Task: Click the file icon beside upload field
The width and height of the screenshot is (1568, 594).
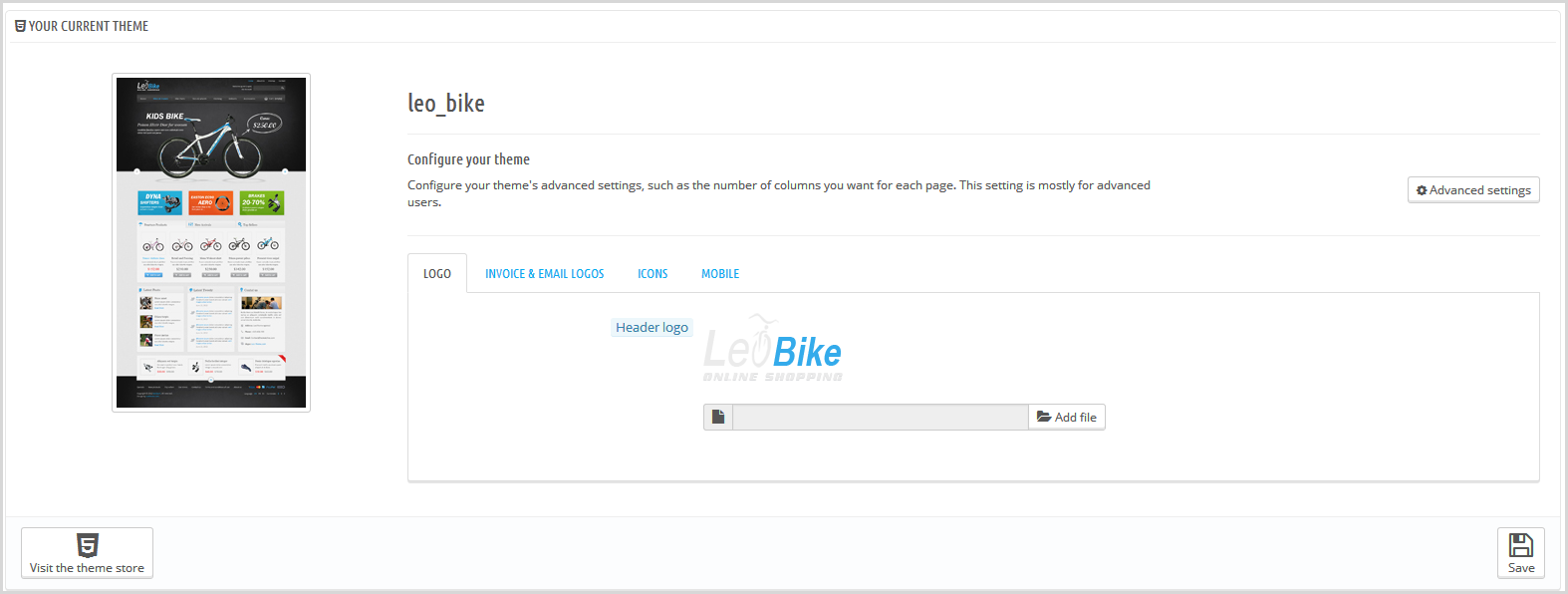Action: 718,417
